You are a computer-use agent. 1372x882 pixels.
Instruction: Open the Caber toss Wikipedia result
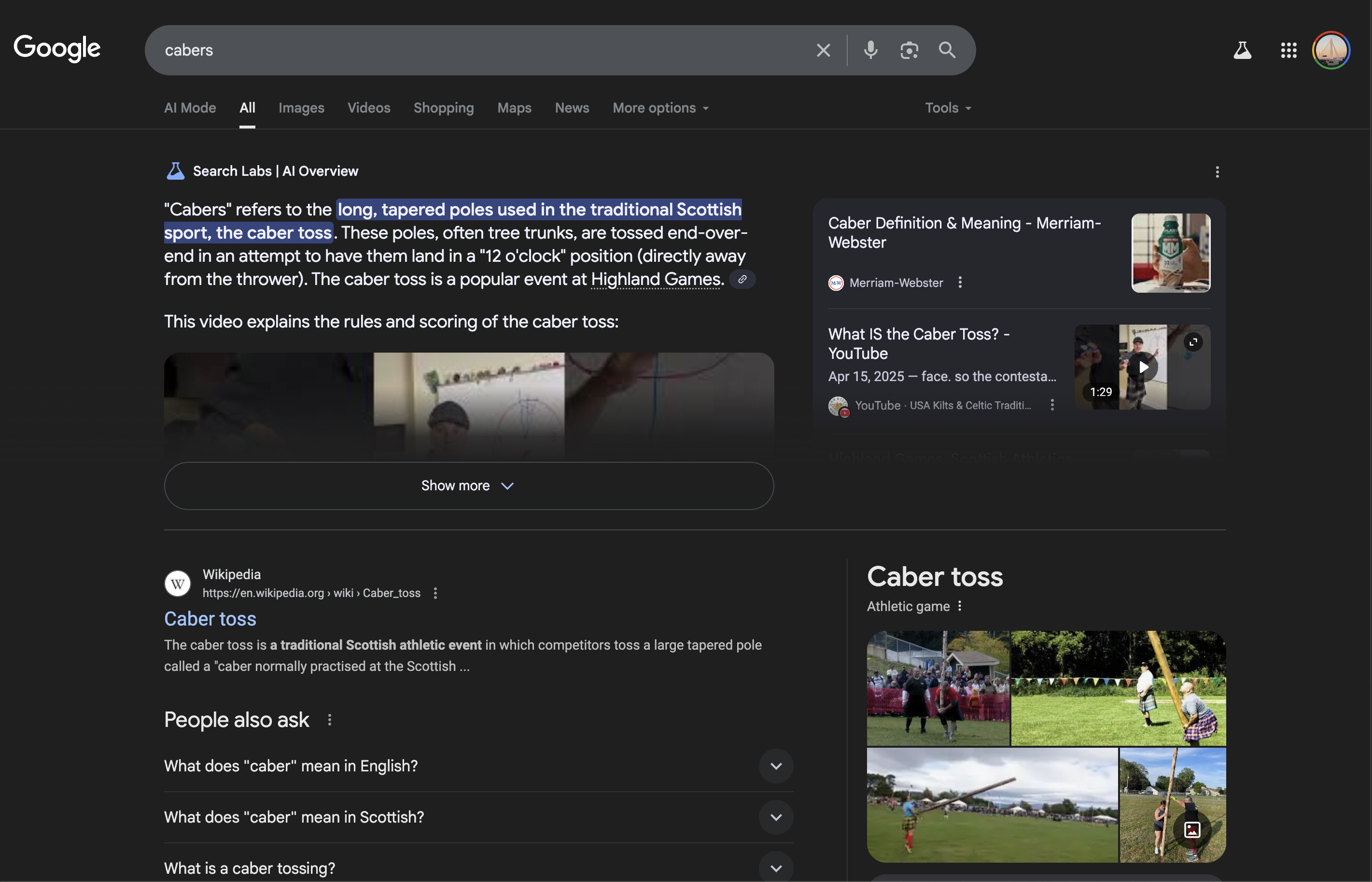210,619
